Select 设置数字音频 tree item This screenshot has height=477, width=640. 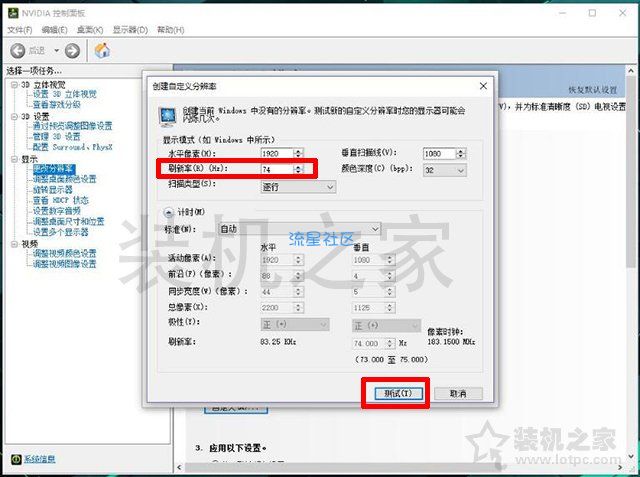pyautogui.click(x=56, y=211)
